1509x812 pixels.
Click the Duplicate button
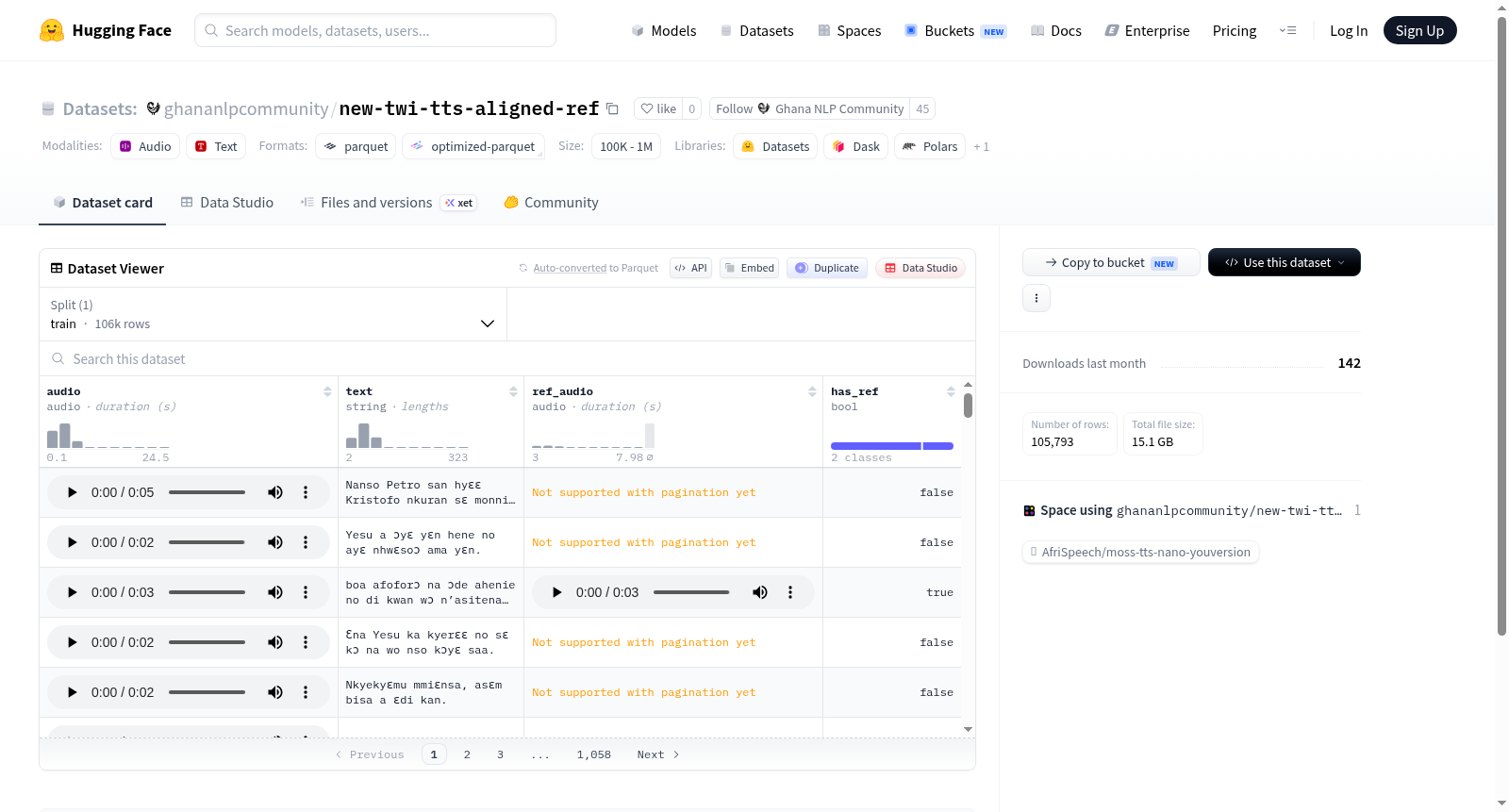pos(827,268)
